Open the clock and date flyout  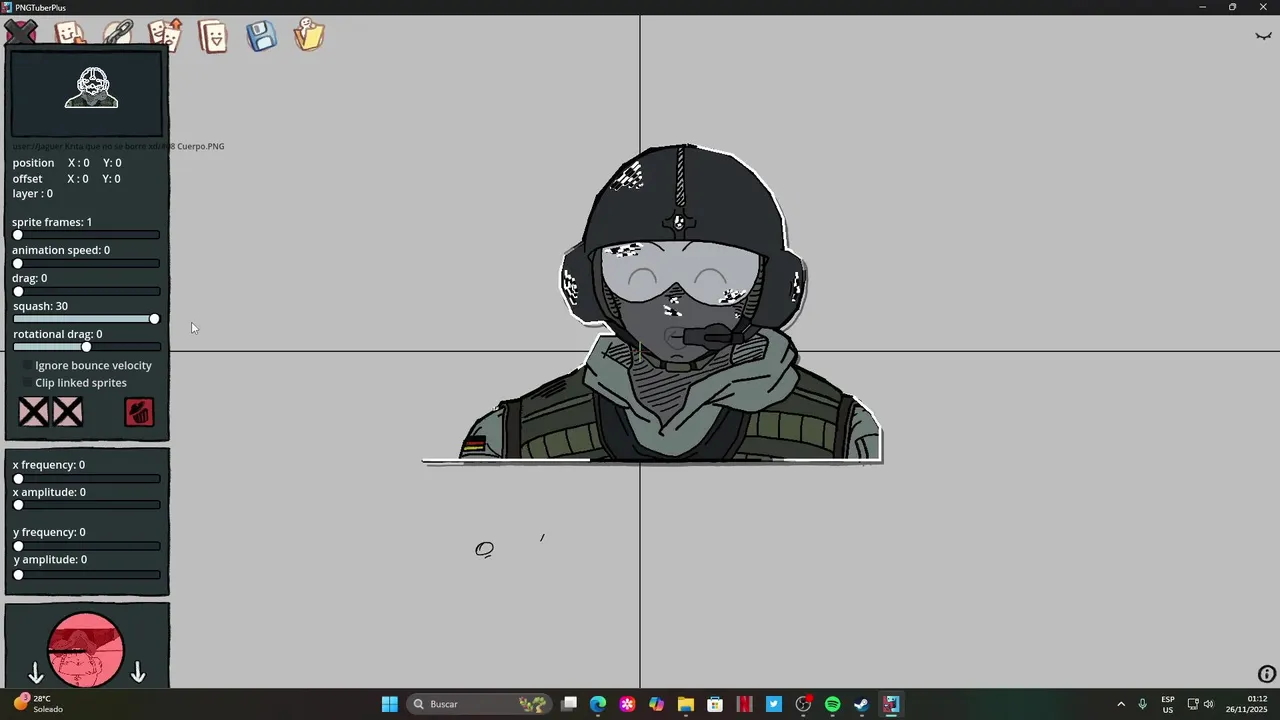coord(1247,704)
